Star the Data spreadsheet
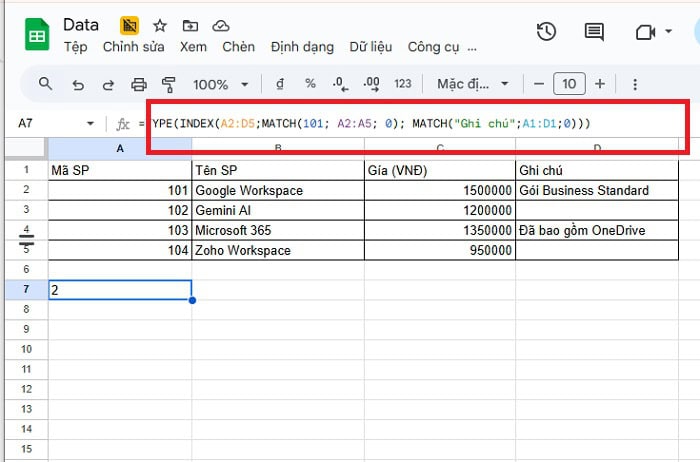700x462 pixels. tap(159, 25)
